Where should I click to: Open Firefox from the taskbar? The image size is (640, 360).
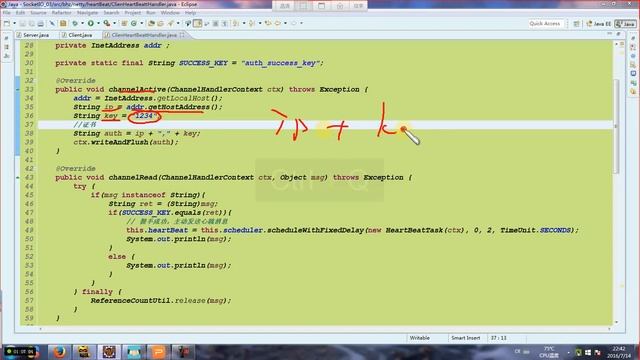point(59,351)
